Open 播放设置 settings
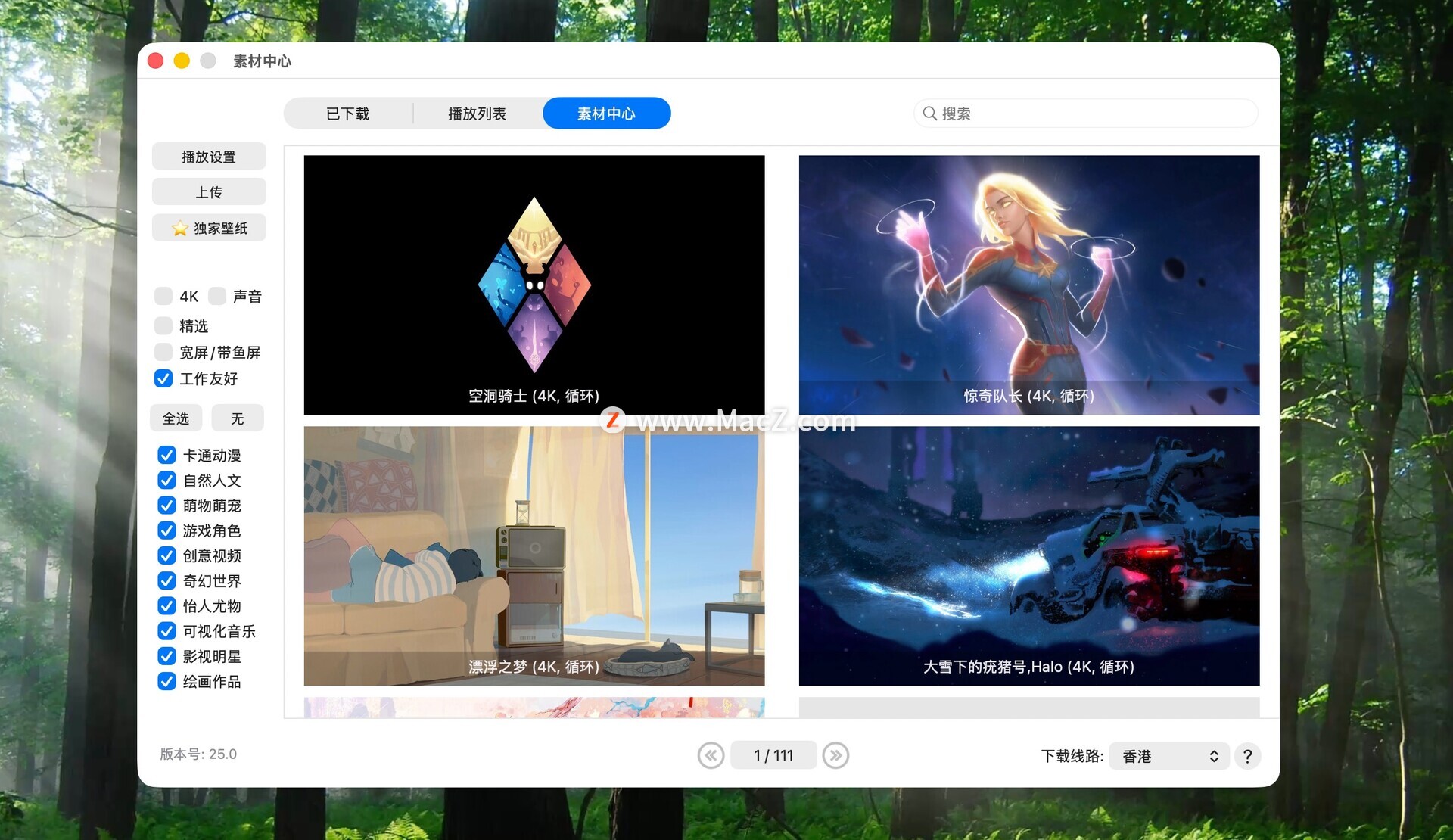 coord(209,157)
